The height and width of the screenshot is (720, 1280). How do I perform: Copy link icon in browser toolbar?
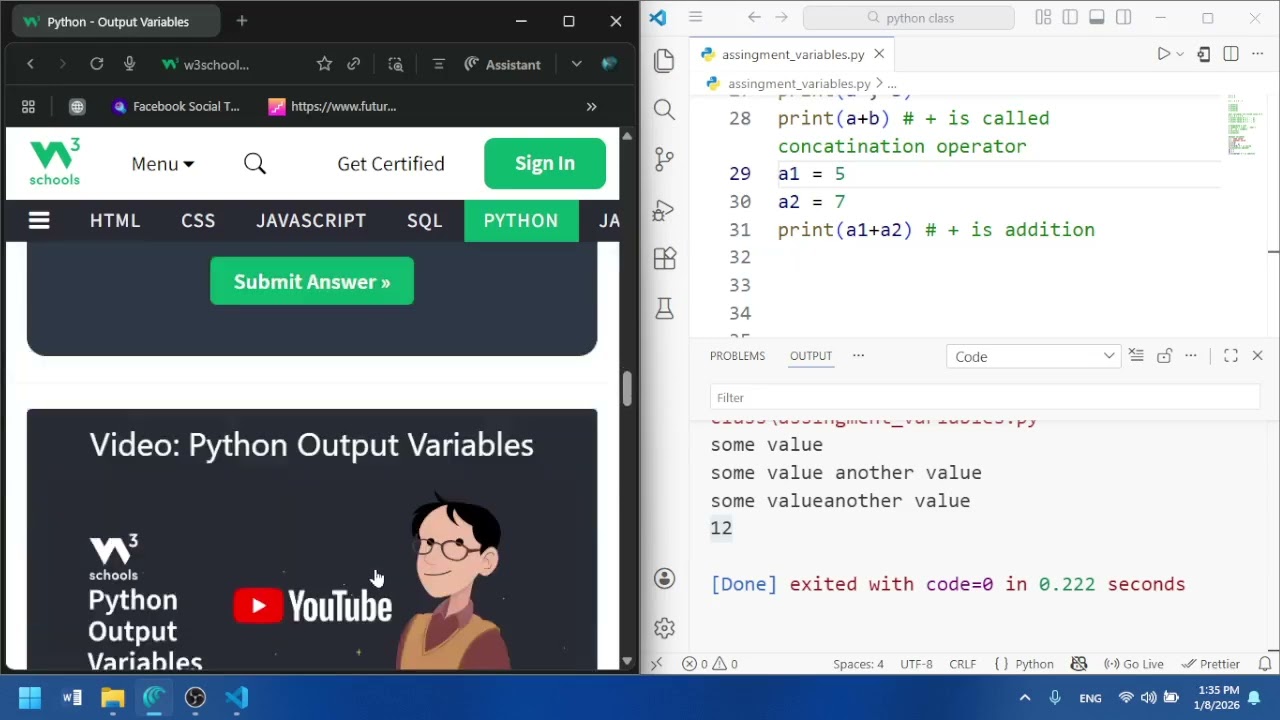(x=354, y=64)
